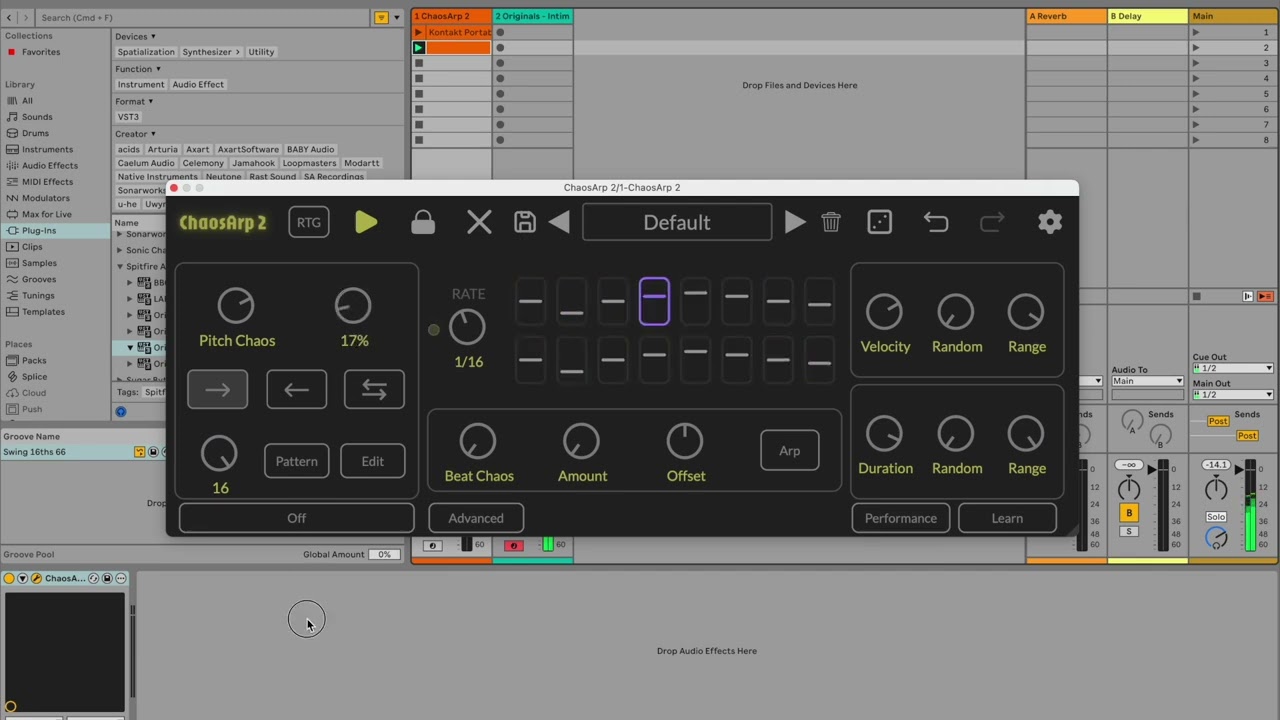Undo the last change in ChaosArp 2
The width and height of the screenshot is (1280, 720).
pyautogui.click(x=936, y=222)
